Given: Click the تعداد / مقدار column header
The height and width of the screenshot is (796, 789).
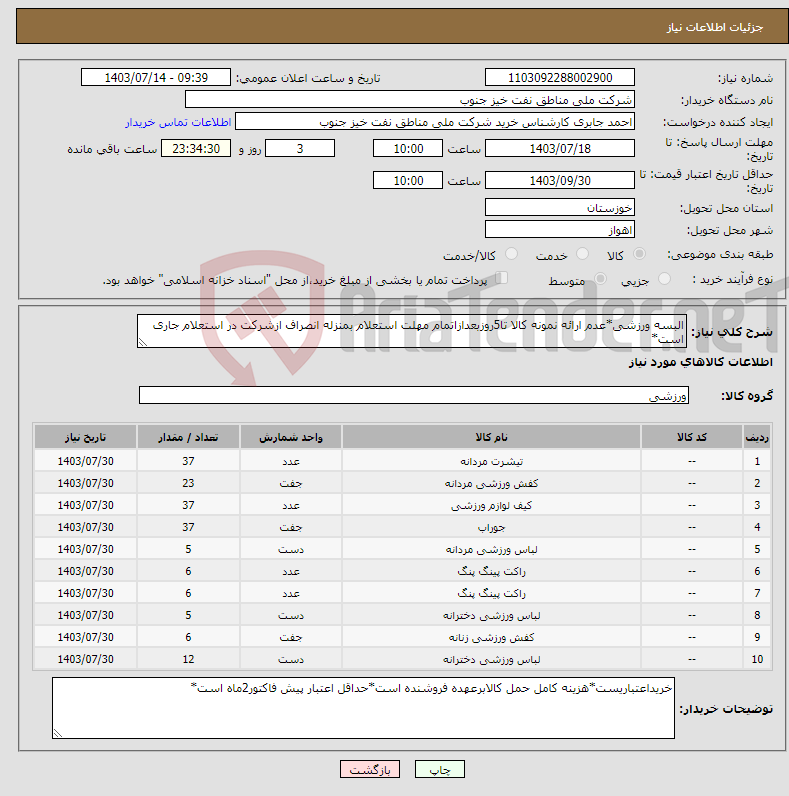Looking at the screenshot, I should coord(188,437).
